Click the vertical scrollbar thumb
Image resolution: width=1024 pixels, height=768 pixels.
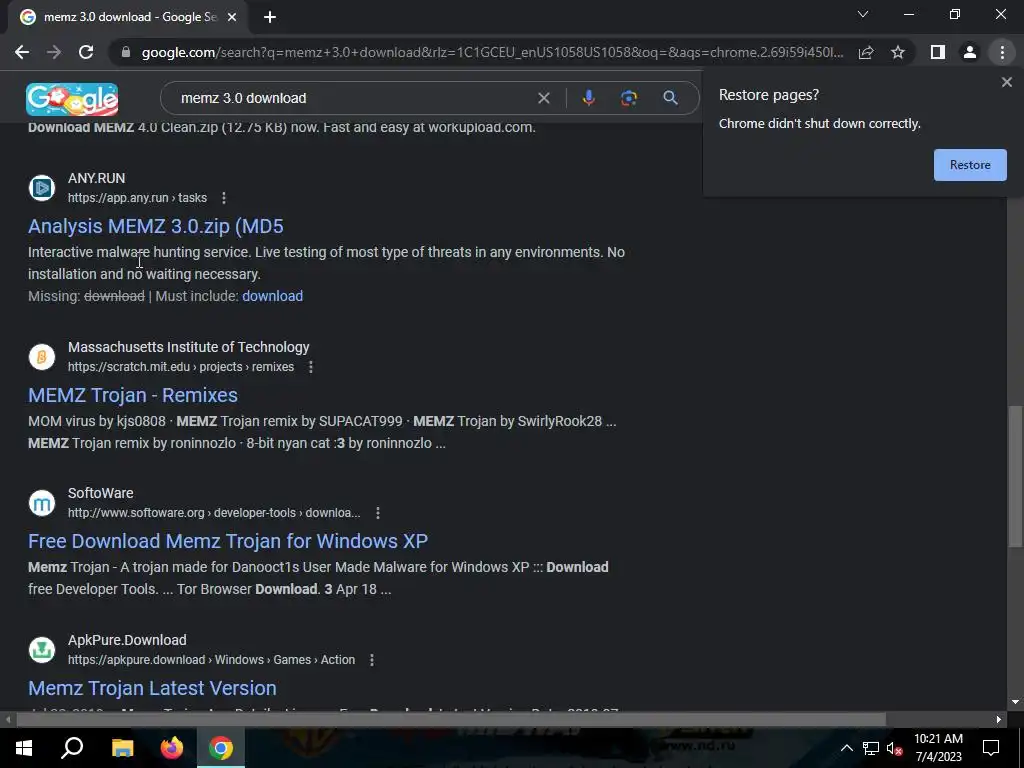(x=1015, y=476)
